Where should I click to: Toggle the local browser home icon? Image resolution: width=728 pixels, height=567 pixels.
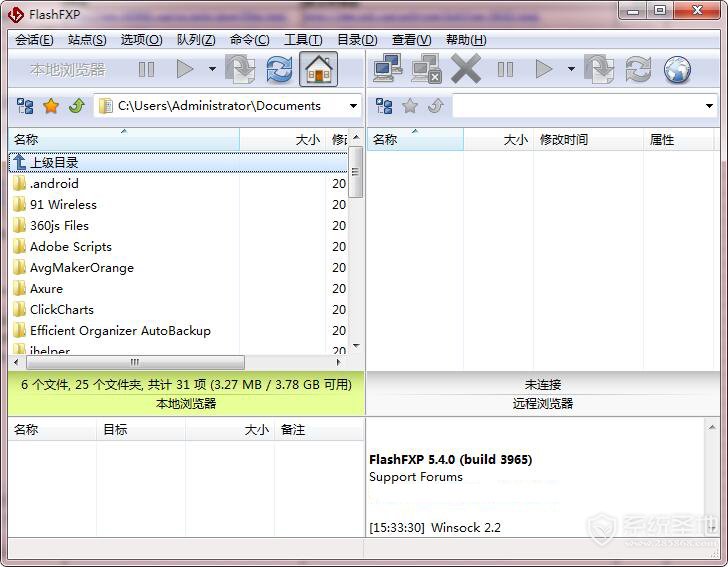pos(318,69)
